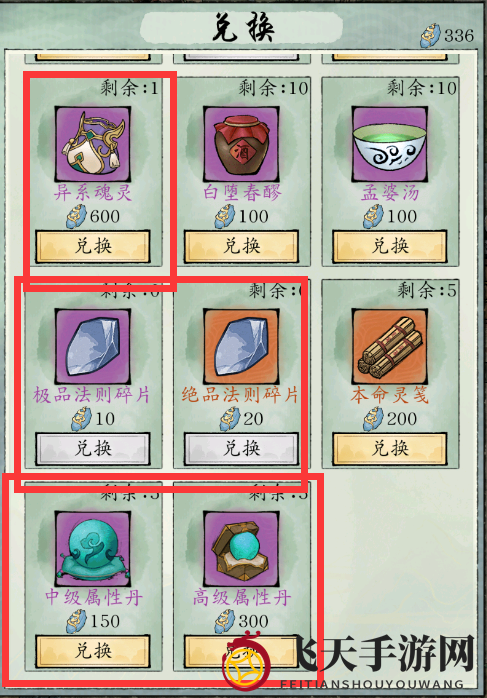Viewport: 487px width, 698px height.
Task: Redeem 孟婆汤 with the 兑换 button
Action: pyautogui.click(x=390, y=246)
